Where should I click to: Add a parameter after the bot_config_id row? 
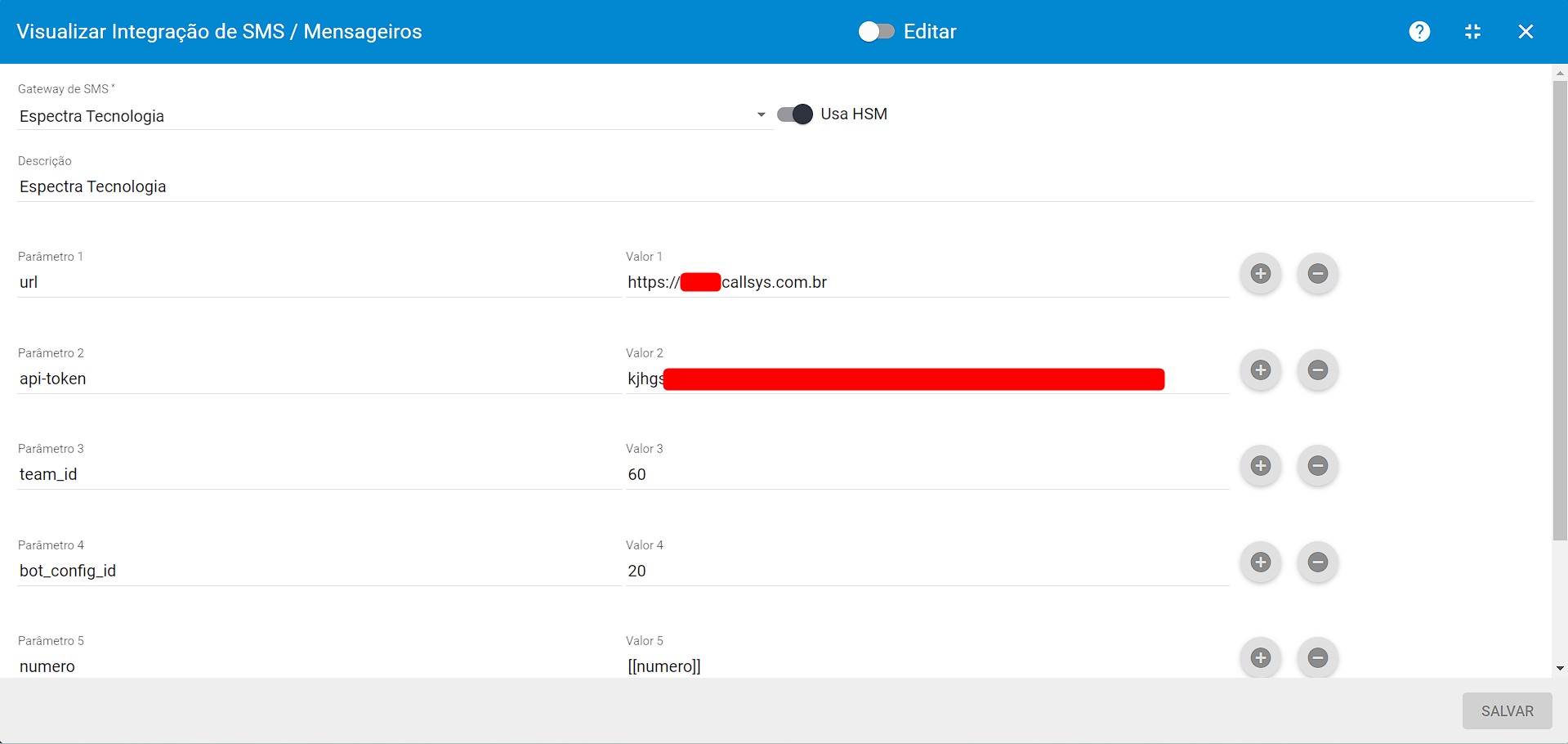1261,562
